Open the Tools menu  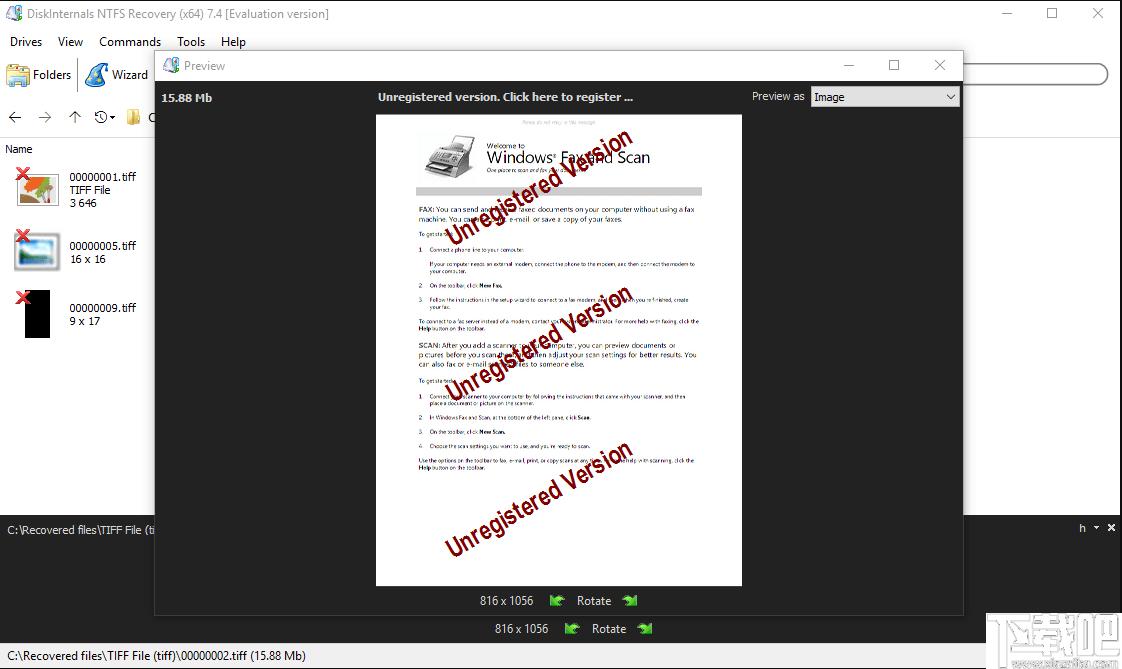[x=191, y=41]
